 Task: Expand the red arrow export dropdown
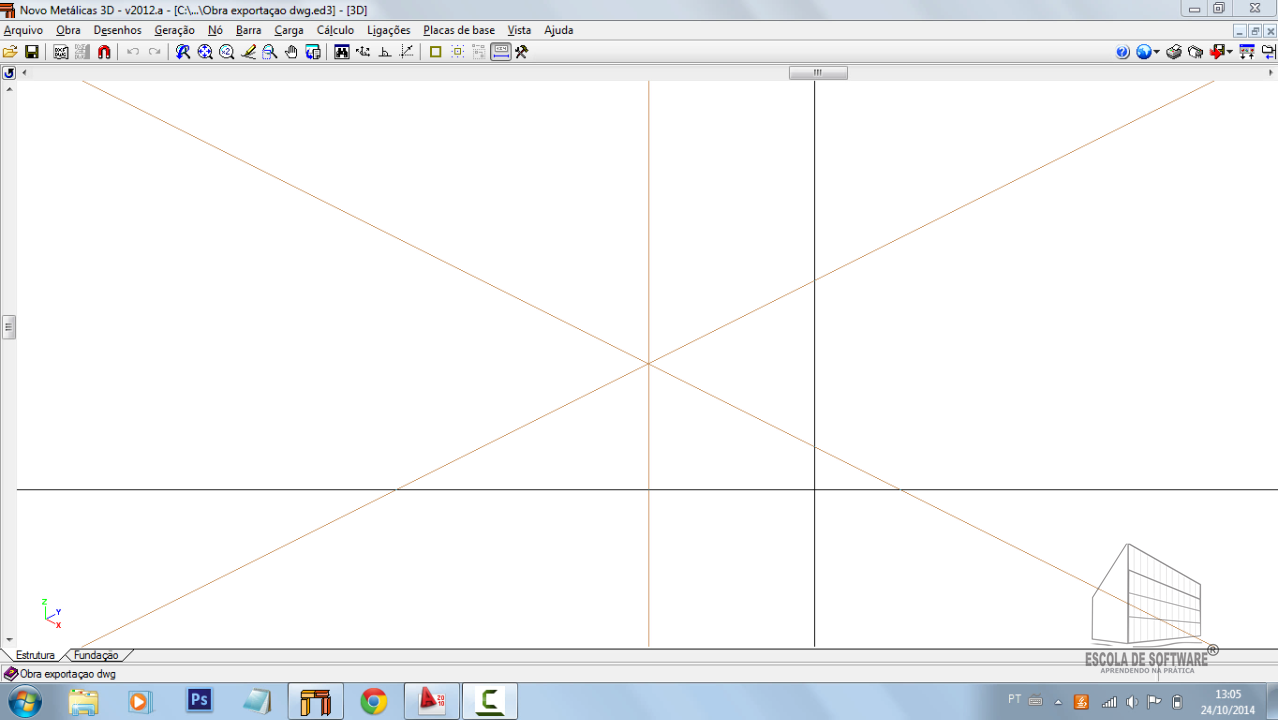[x=1229, y=52]
